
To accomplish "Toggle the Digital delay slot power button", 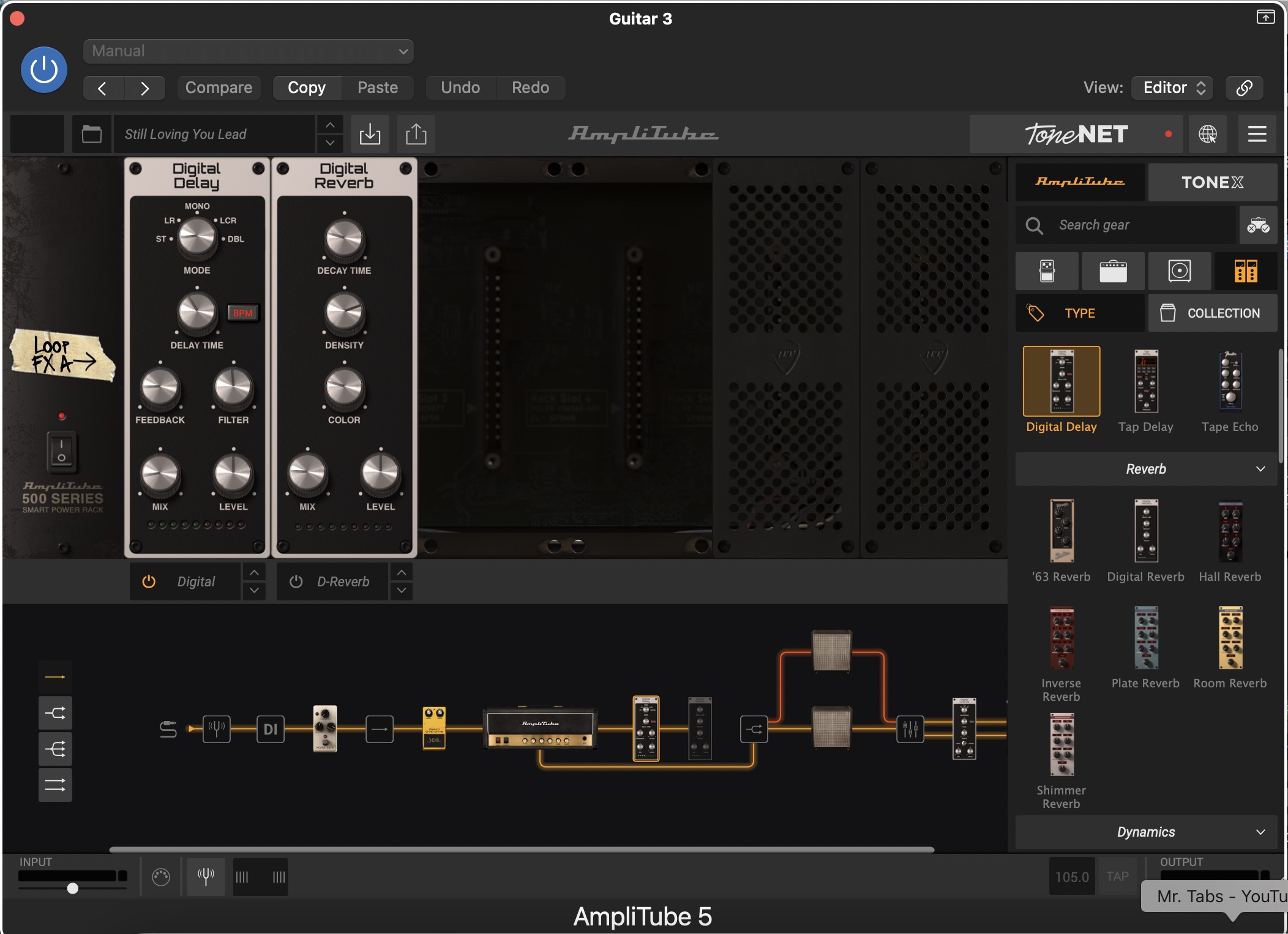I will 149,581.
